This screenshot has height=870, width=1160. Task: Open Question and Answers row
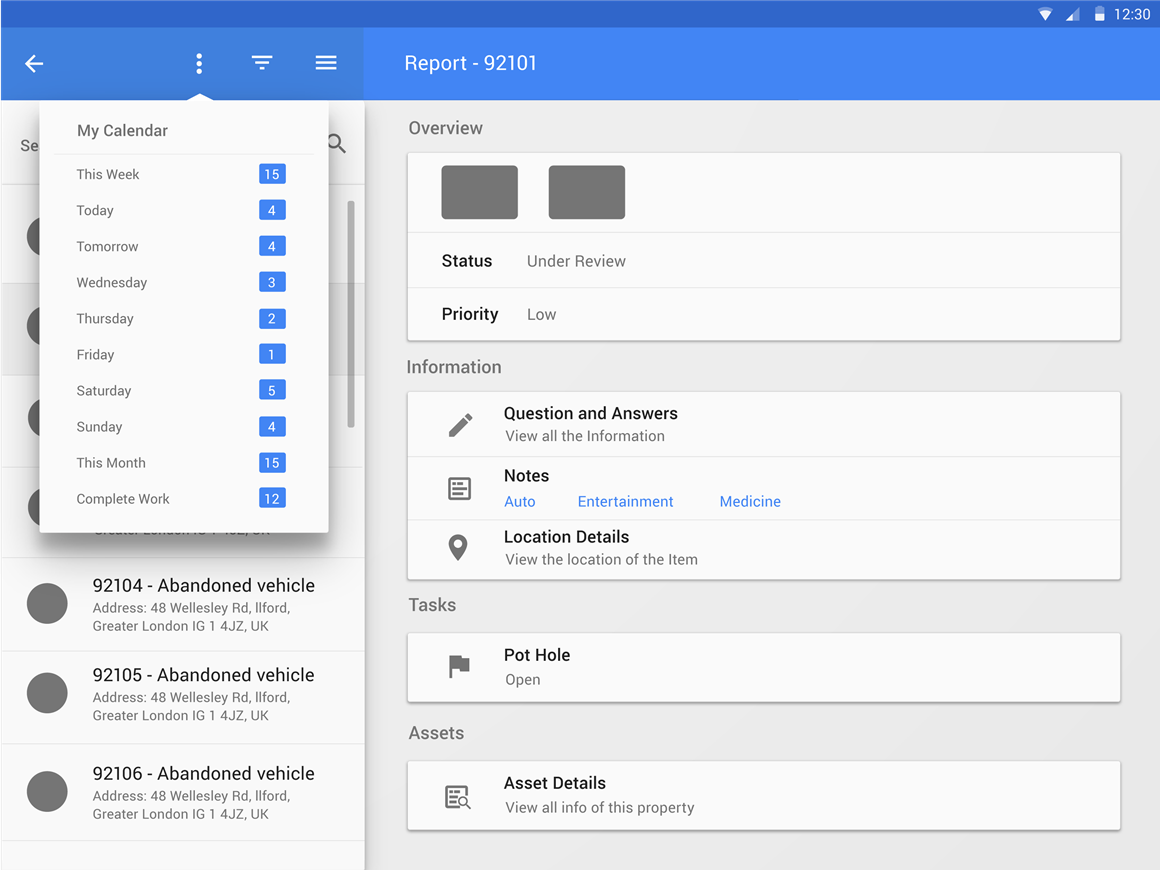pyautogui.click(x=763, y=425)
